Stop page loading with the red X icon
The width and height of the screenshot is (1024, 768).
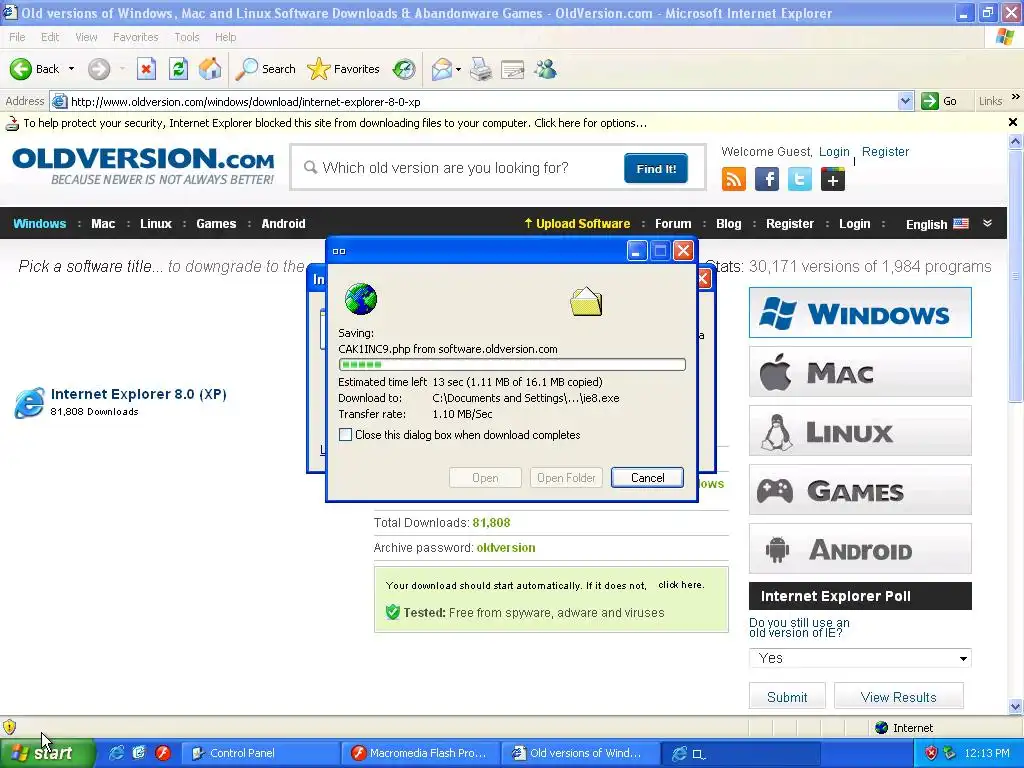click(146, 69)
